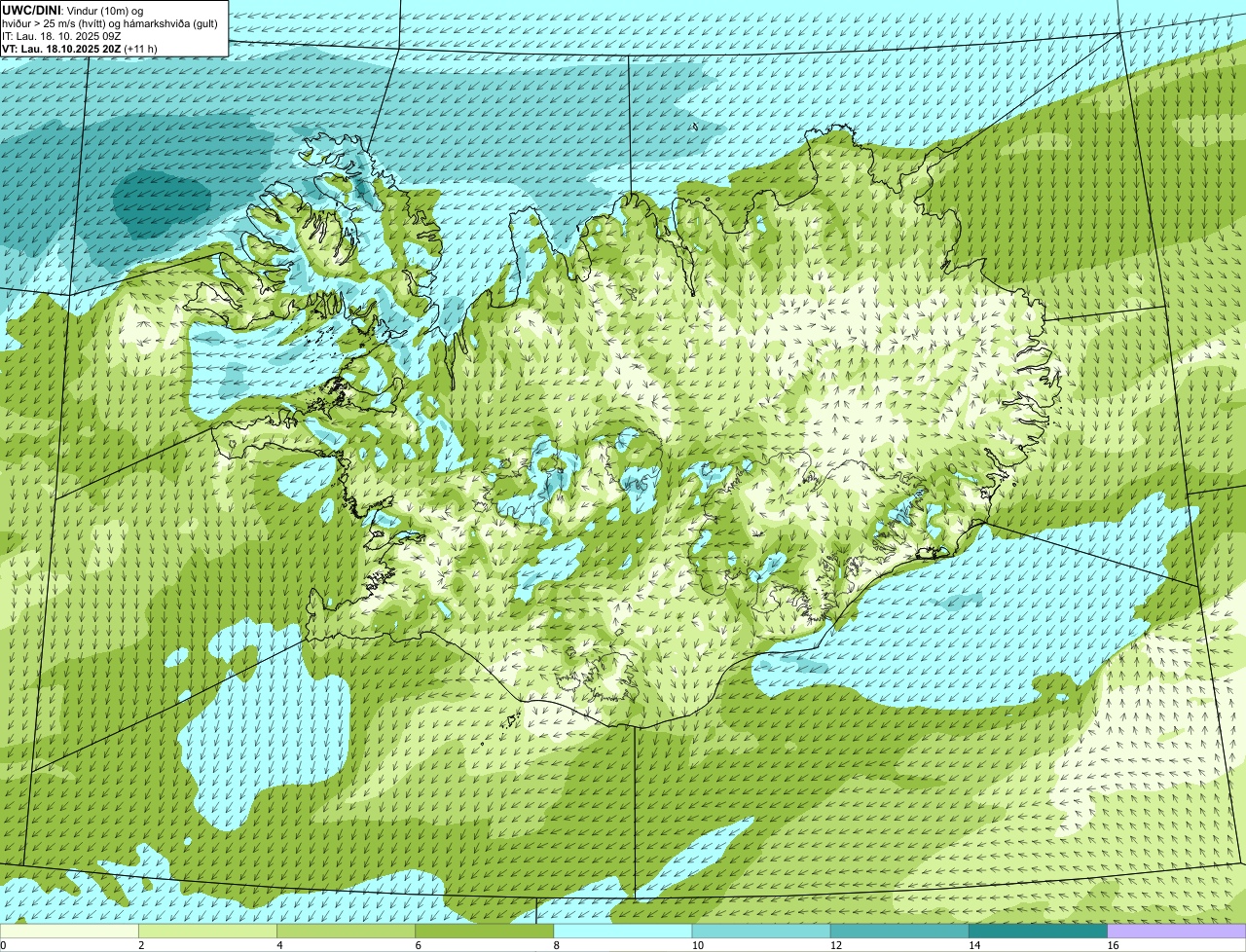This screenshot has width=1246, height=952.
Task: Pick the 12–14 teal legend color segment
Action: click(900, 932)
